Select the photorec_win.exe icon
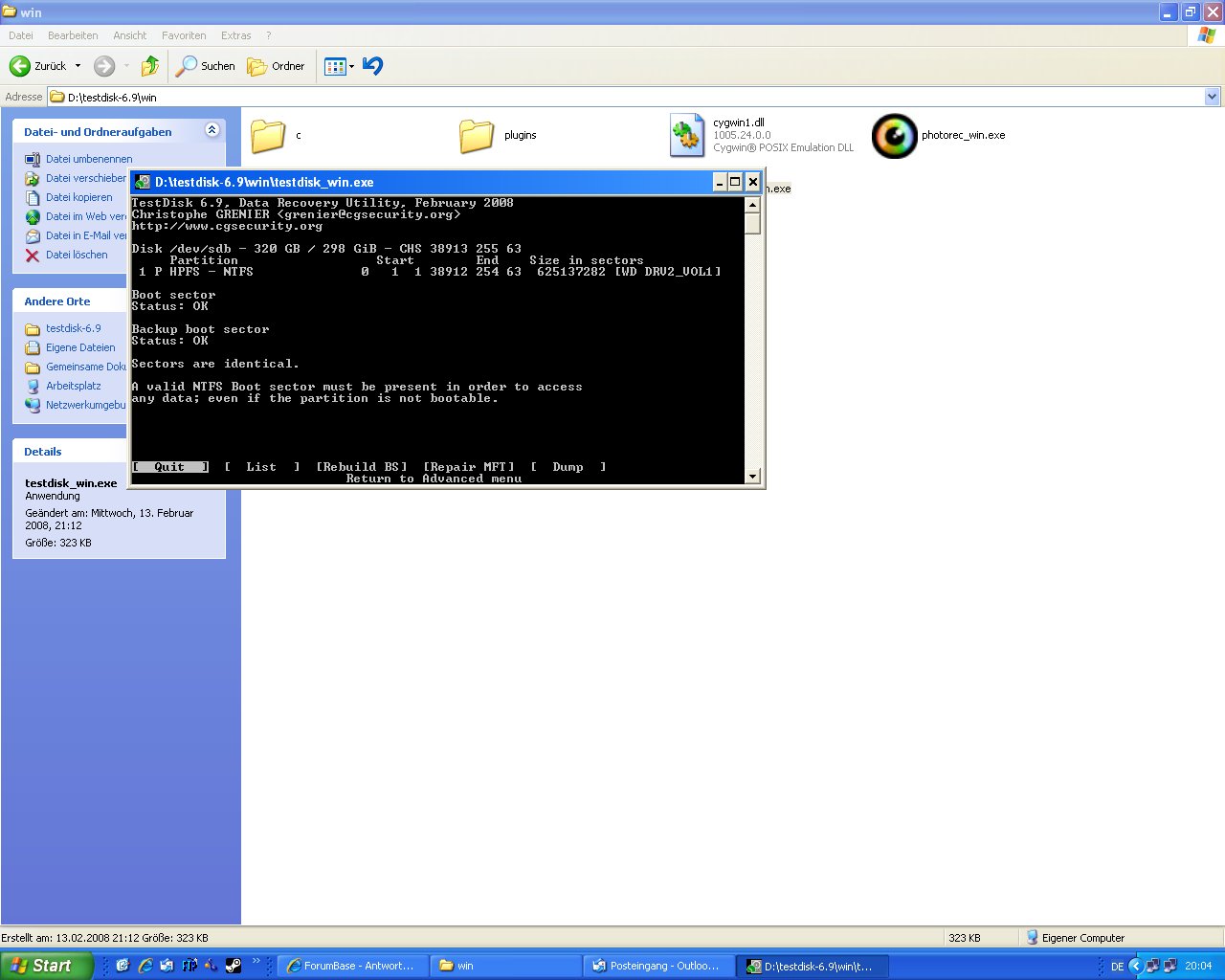This screenshot has height=980, width=1225. [x=895, y=136]
